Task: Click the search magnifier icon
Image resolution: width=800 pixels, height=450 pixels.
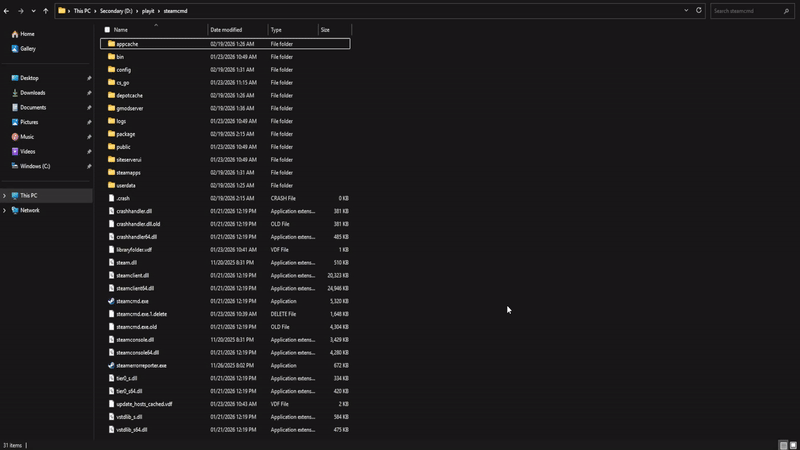Action: click(786, 11)
